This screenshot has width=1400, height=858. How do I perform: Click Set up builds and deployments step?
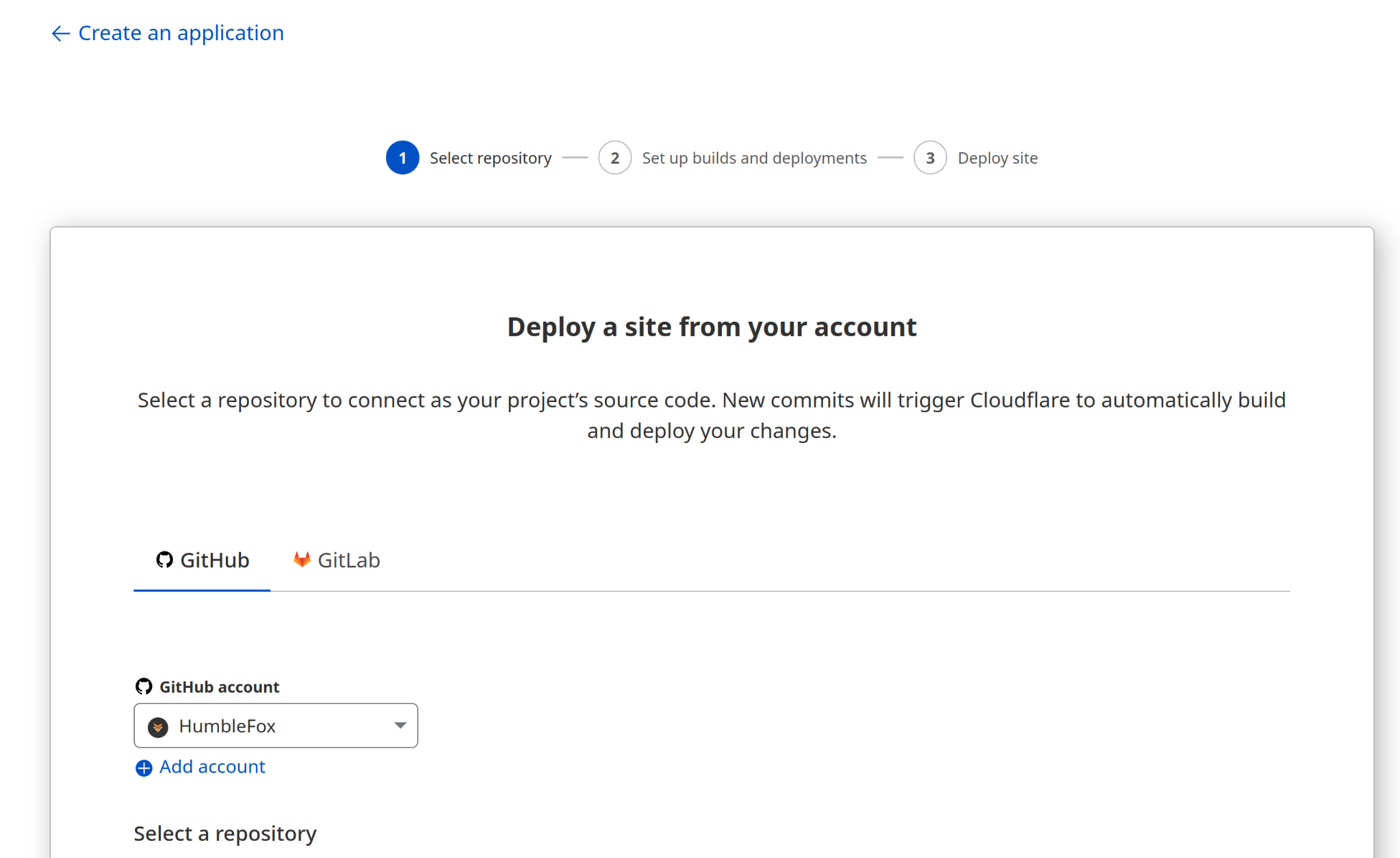tap(753, 158)
